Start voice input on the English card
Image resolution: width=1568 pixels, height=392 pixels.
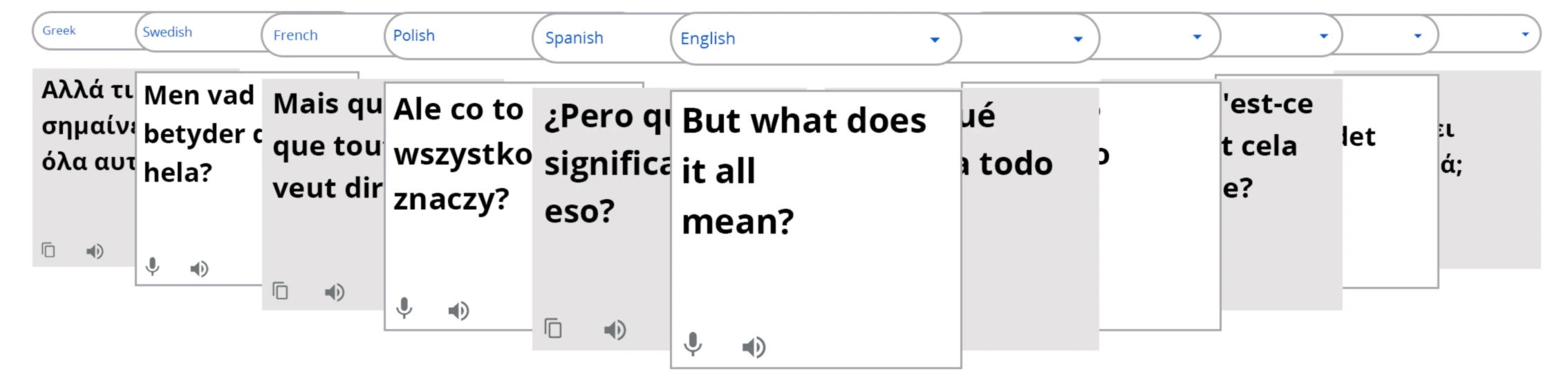click(x=693, y=344)
